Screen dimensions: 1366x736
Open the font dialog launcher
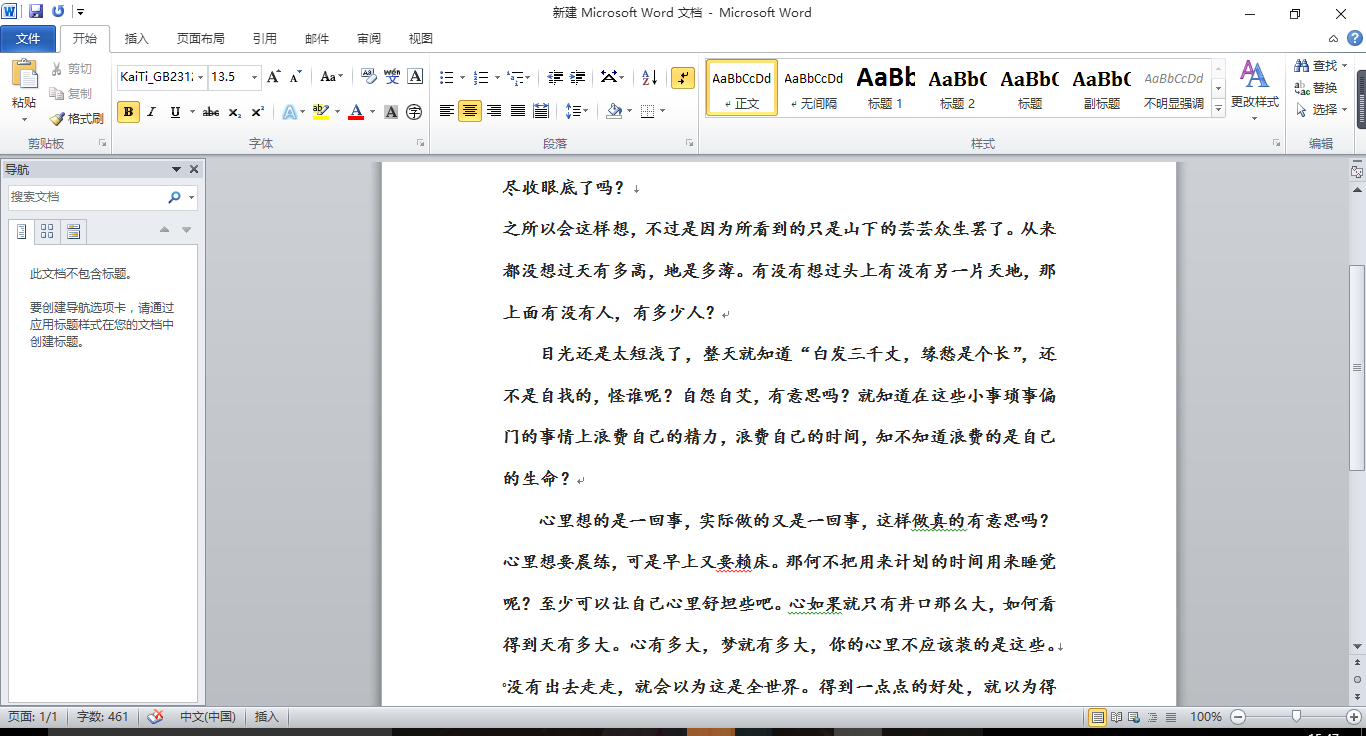(x=420, y=144)
